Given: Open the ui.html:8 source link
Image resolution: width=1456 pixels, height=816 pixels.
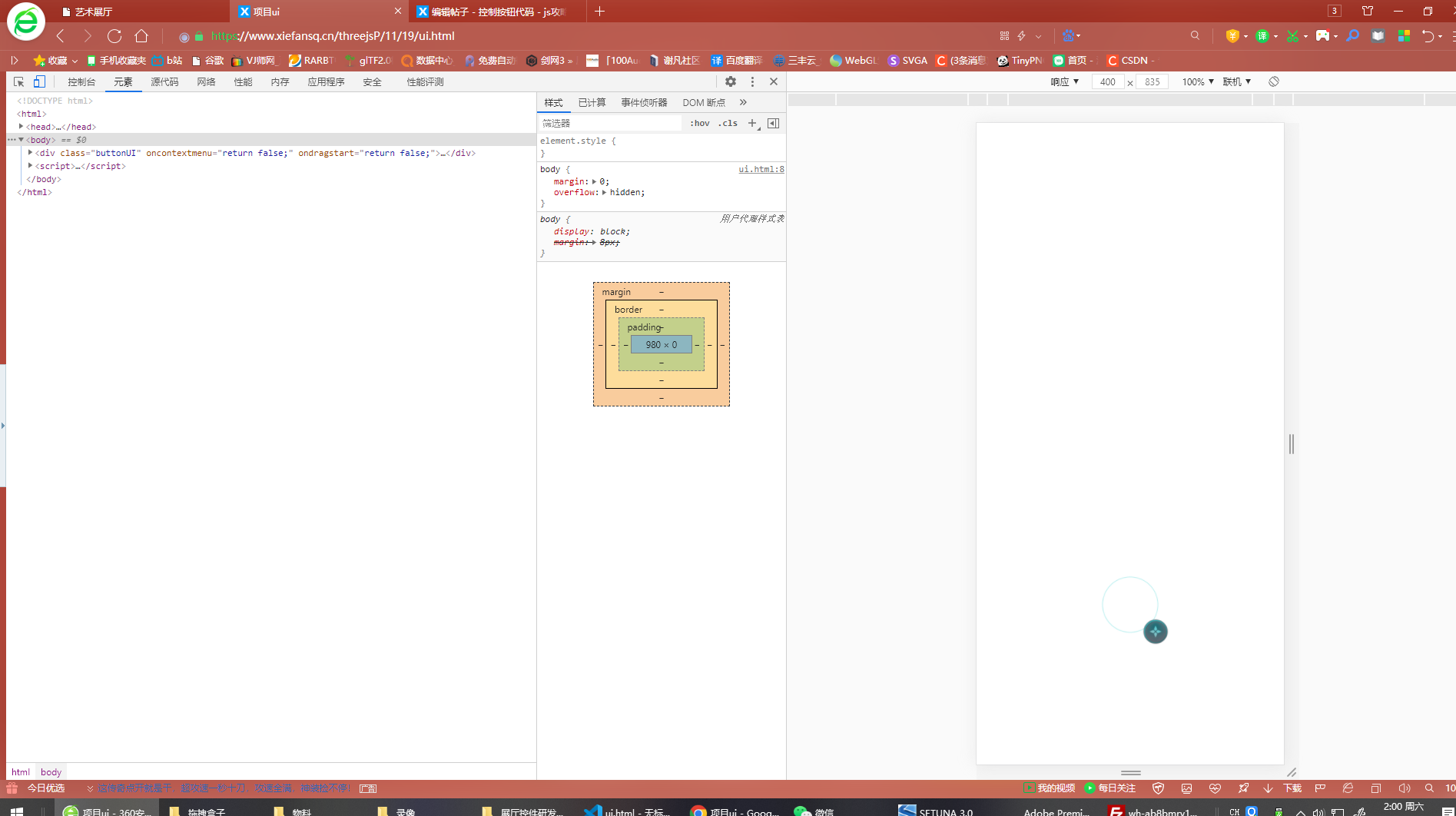Looking at the screenshot, I should [761, 169].
